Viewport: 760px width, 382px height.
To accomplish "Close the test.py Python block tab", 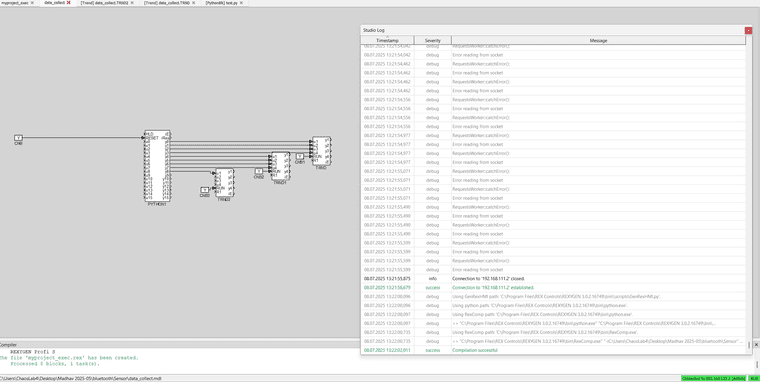I will 241,3.
